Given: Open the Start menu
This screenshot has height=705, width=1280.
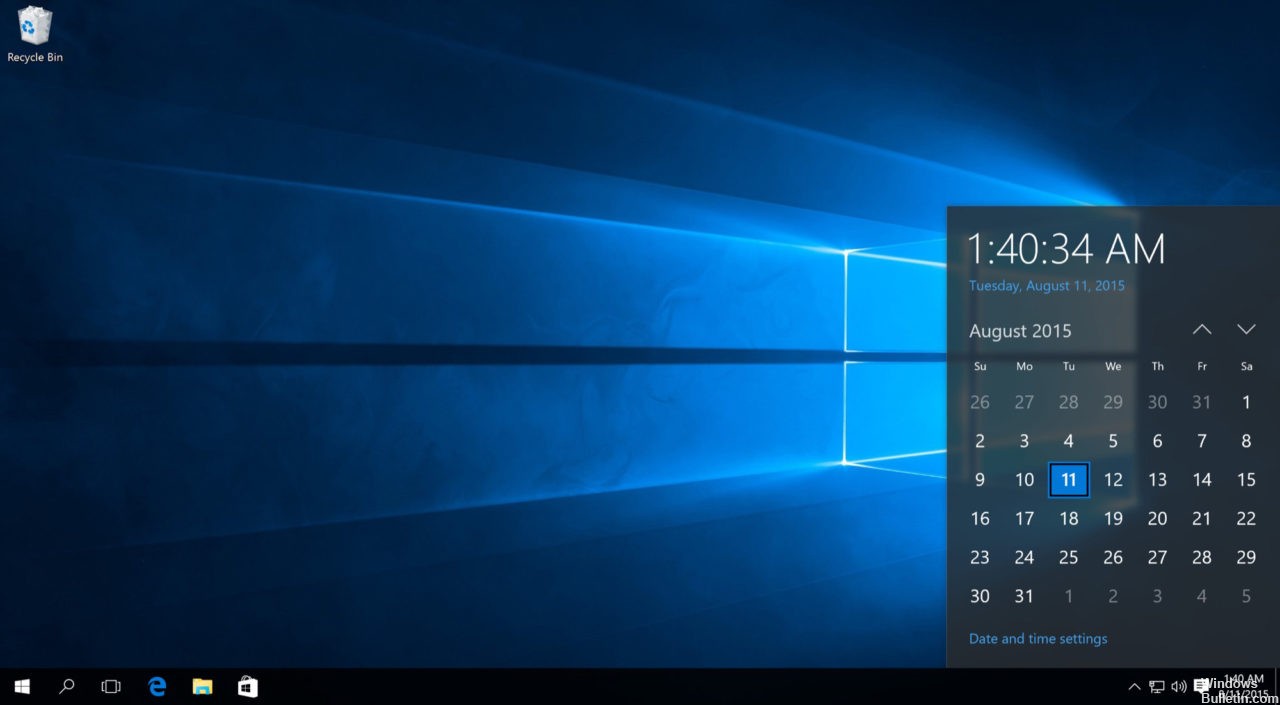Looking at the screenshot, I should pos(21,686).
